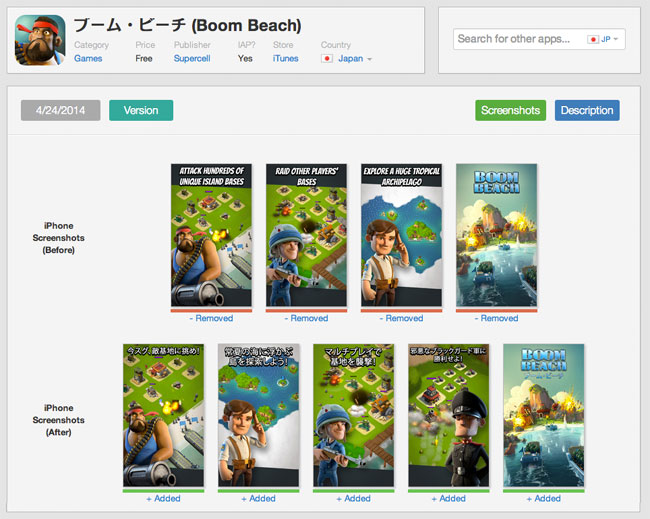Open added screenshot with Blackguard officer
Viewport: 650px width, 519px height.
449,415
